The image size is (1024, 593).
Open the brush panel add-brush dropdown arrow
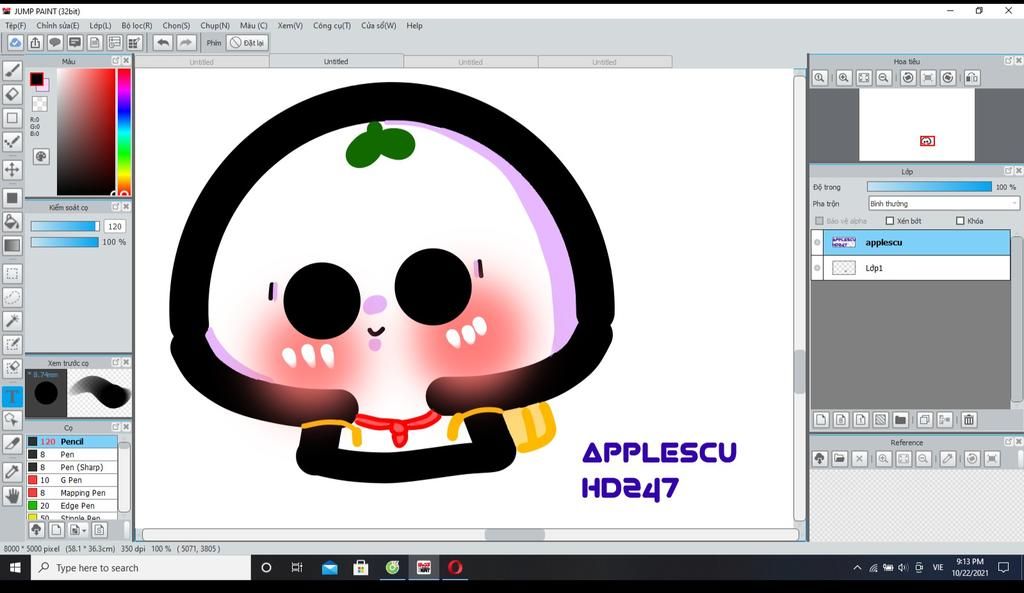click(x=84, y=530)
